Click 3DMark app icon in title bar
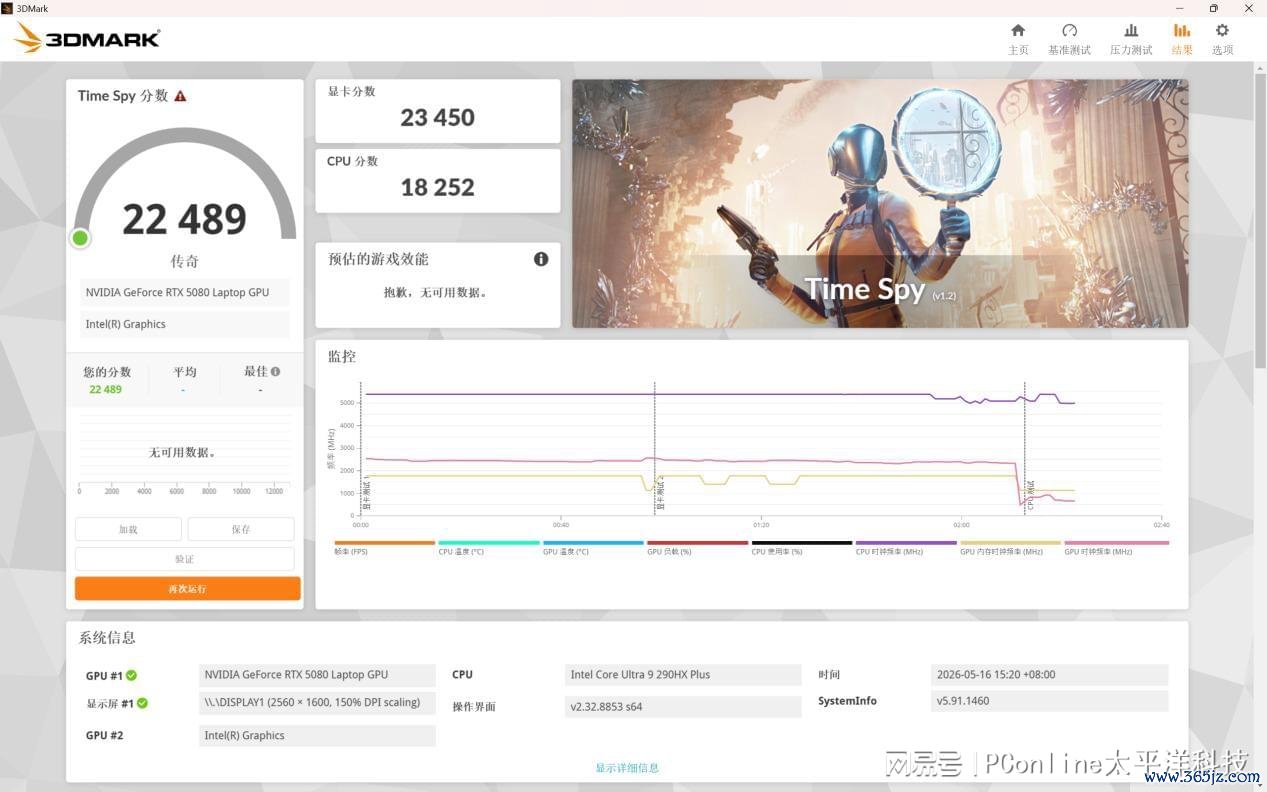The height and width of the screenshot is (792, 1267). click(8, 8)
